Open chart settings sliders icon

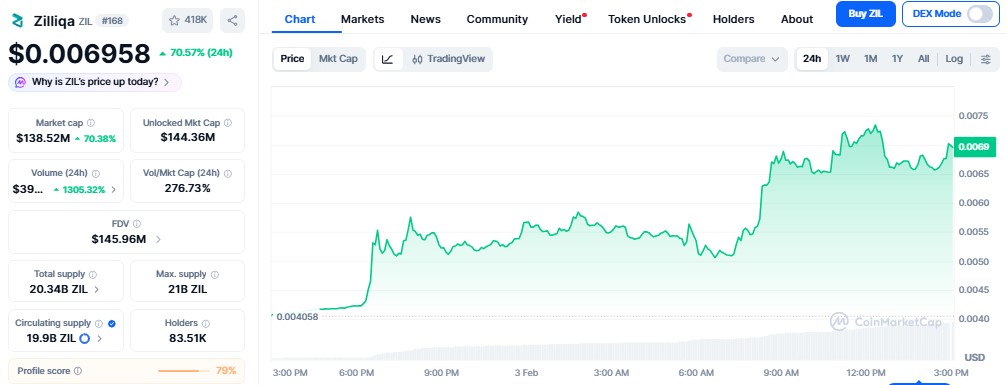coord(985,59)
